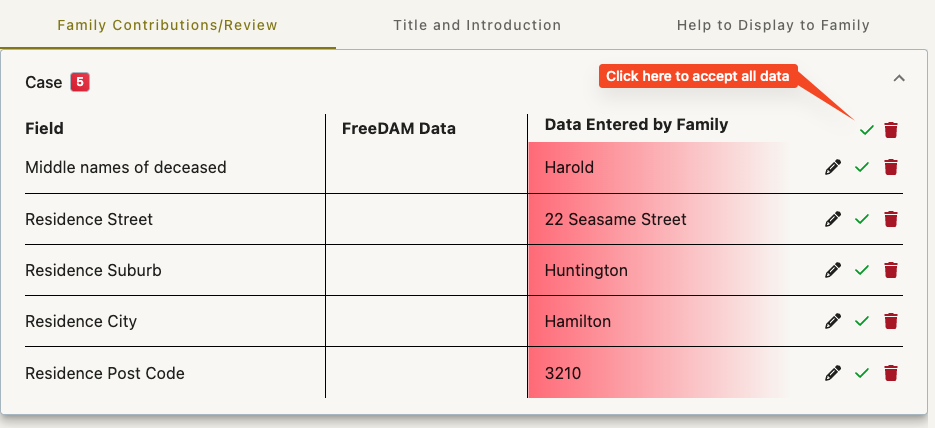Edit the Residence Street value
Image resolution: width=935 pixels, height=428 pixels.
[x=833, y=219]
